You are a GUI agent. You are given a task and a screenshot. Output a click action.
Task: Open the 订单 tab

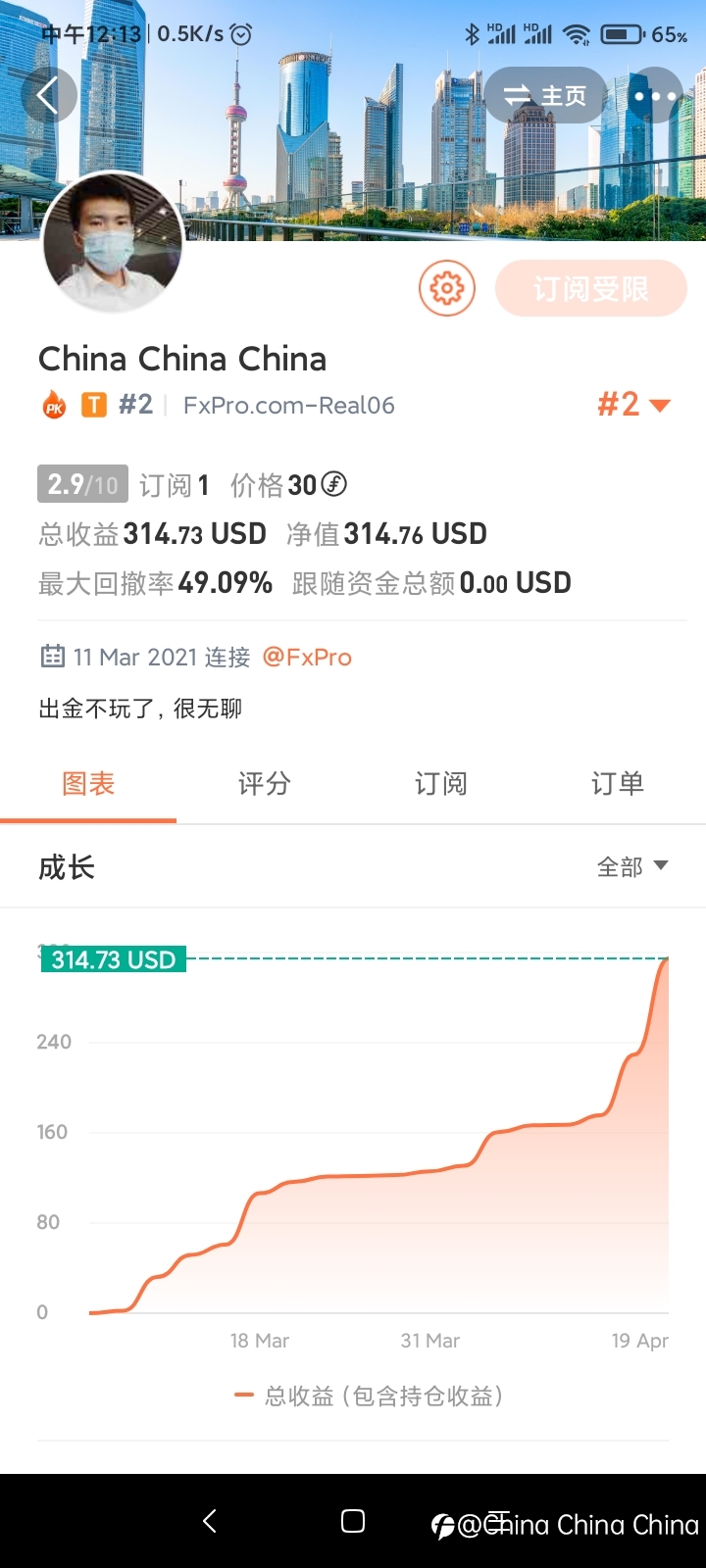[618, 784]
